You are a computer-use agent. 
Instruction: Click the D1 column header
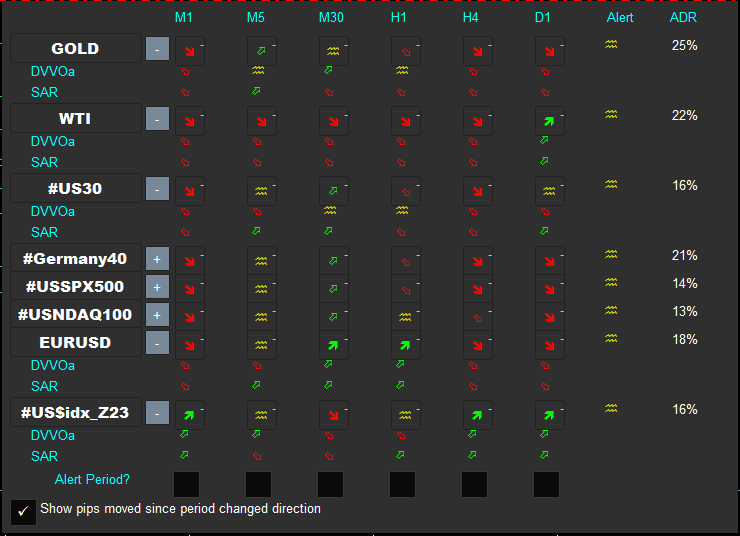pyautogui.click(x=543, y=17)
